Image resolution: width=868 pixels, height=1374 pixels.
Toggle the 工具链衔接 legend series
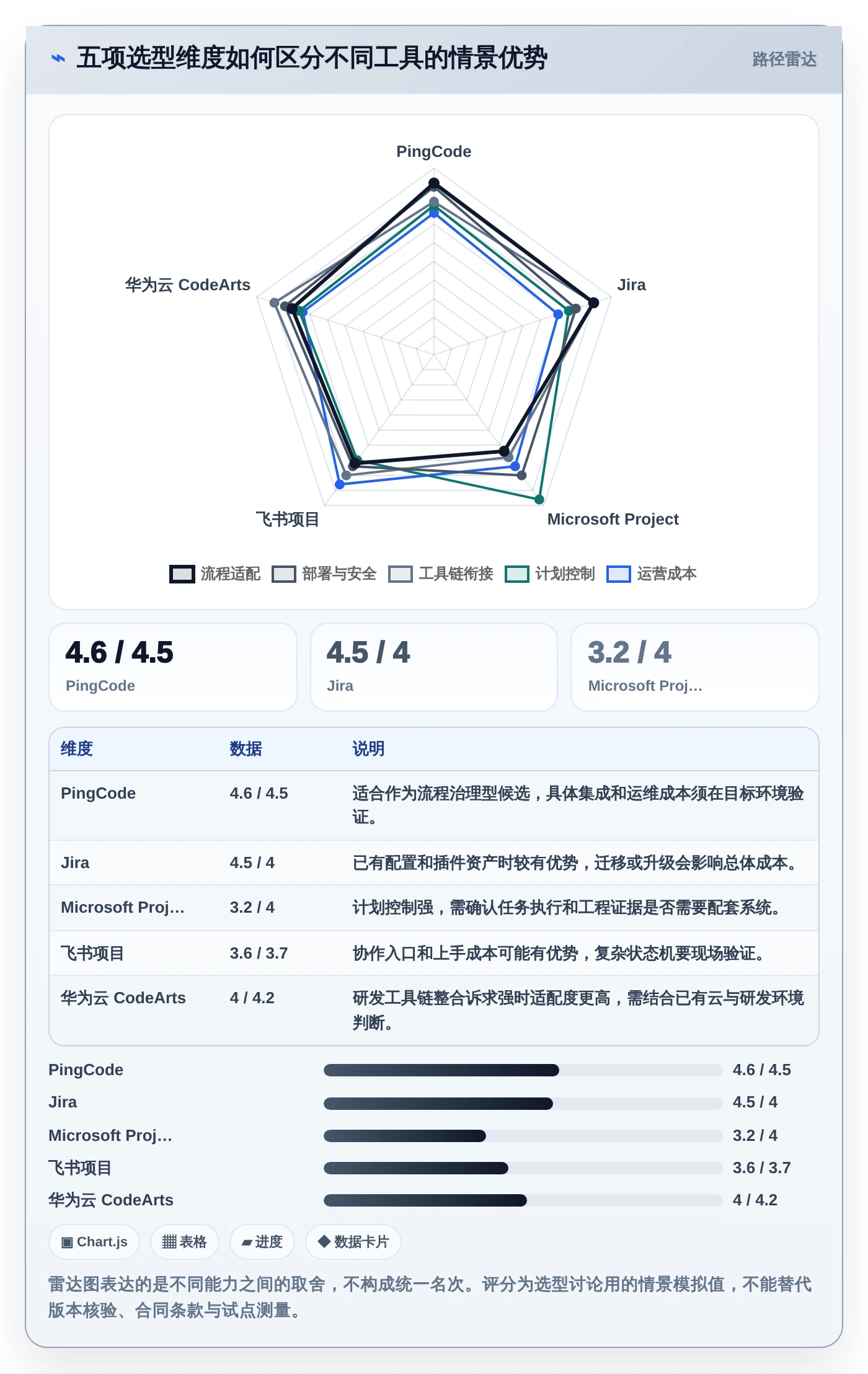point(441,574)
